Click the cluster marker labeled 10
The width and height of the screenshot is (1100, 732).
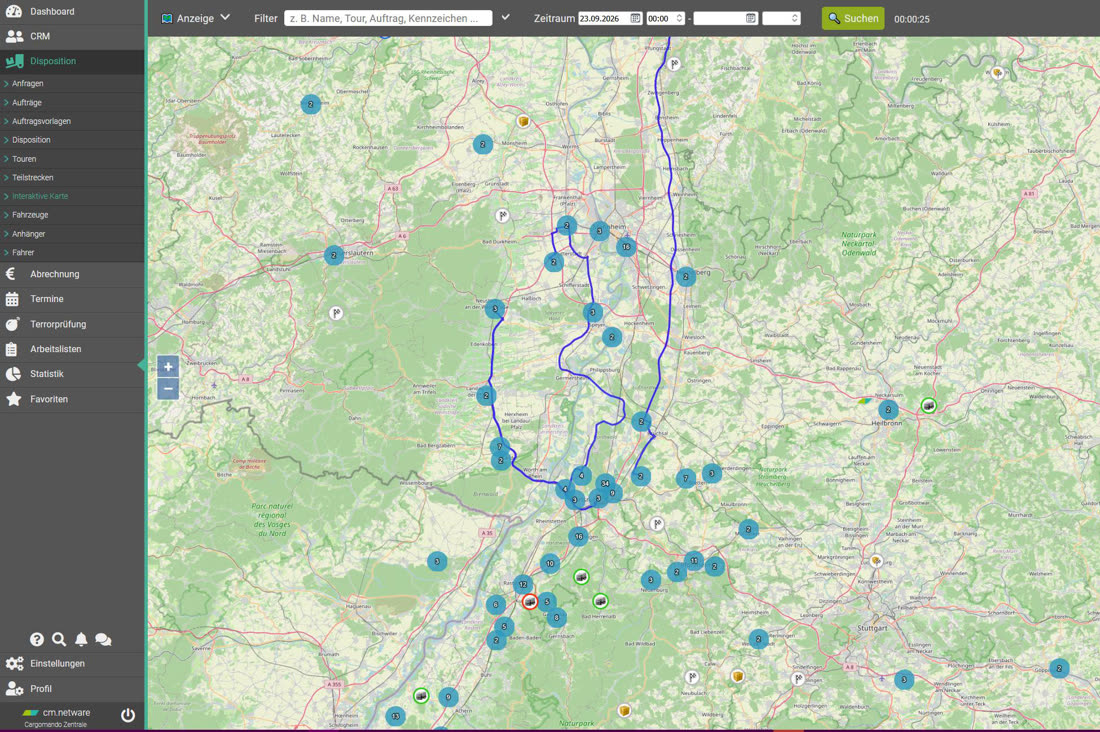[550, 563]
